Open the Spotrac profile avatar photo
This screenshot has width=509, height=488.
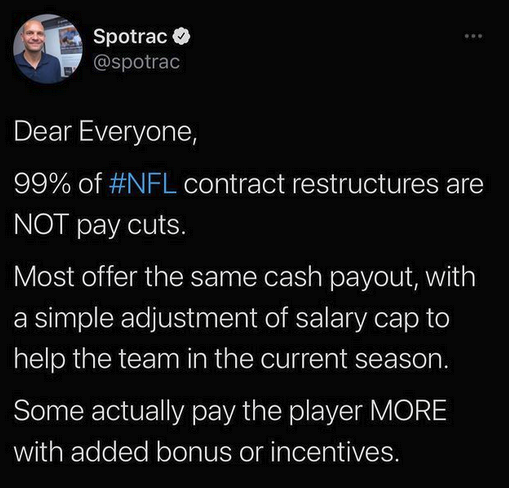tap(48, 49)
